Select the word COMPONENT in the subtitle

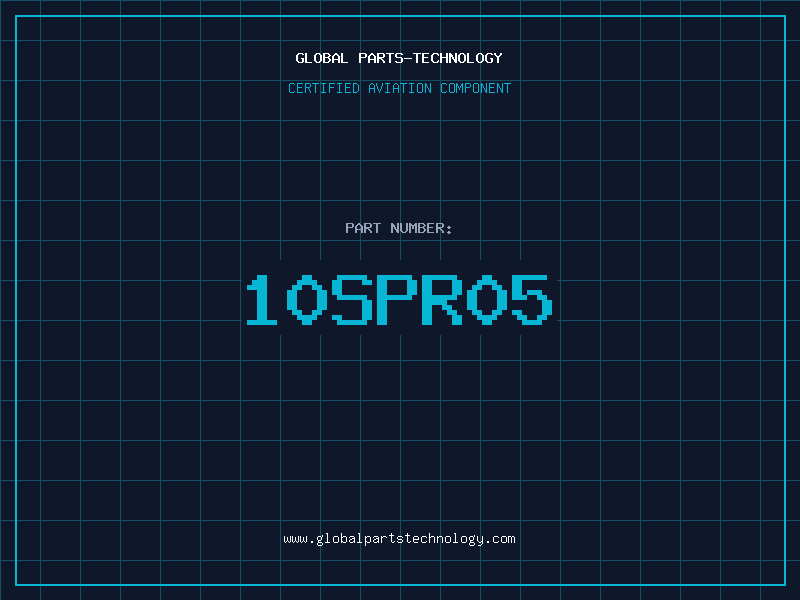[475, 88]
